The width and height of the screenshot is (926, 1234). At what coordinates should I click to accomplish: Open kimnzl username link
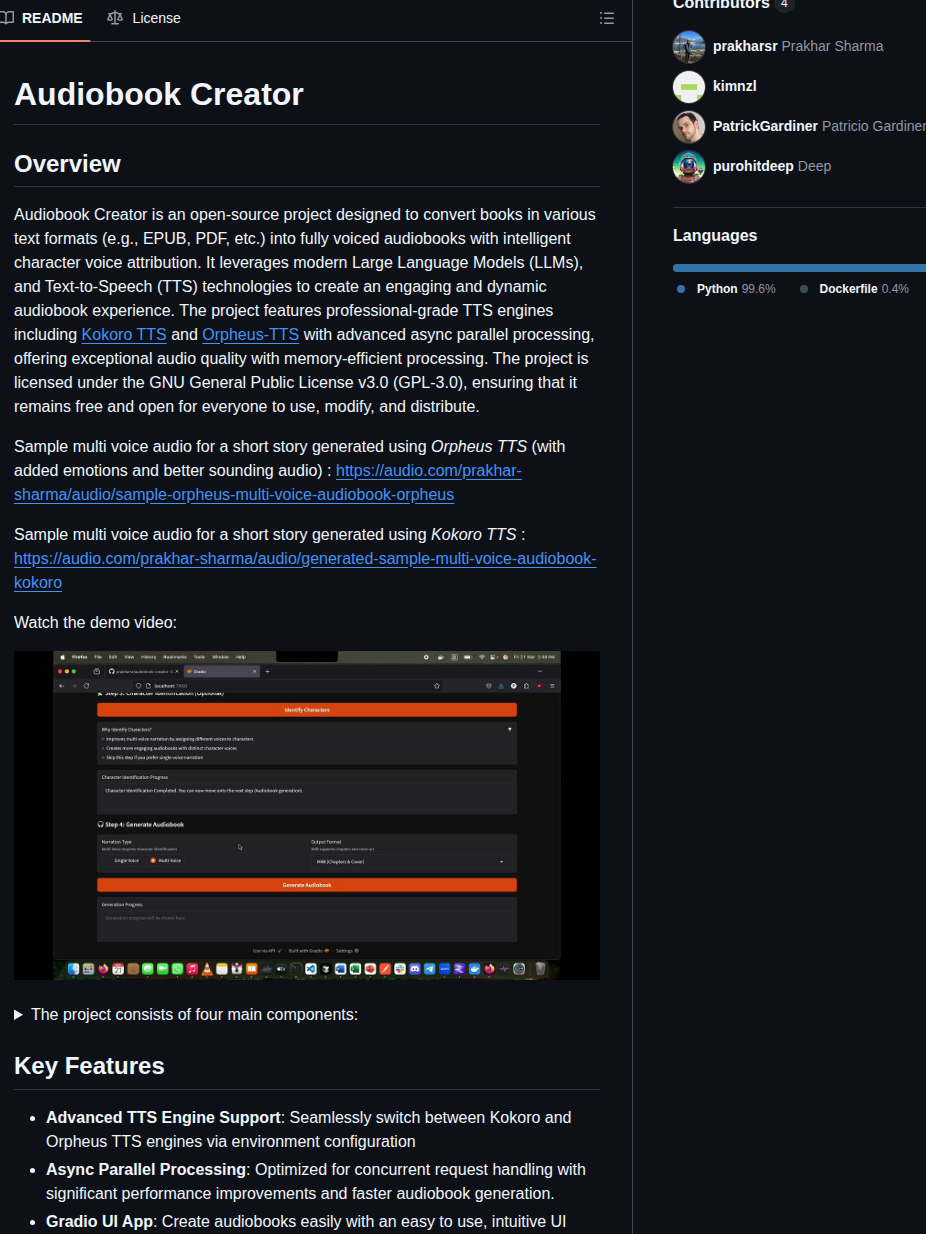[735, 86]
